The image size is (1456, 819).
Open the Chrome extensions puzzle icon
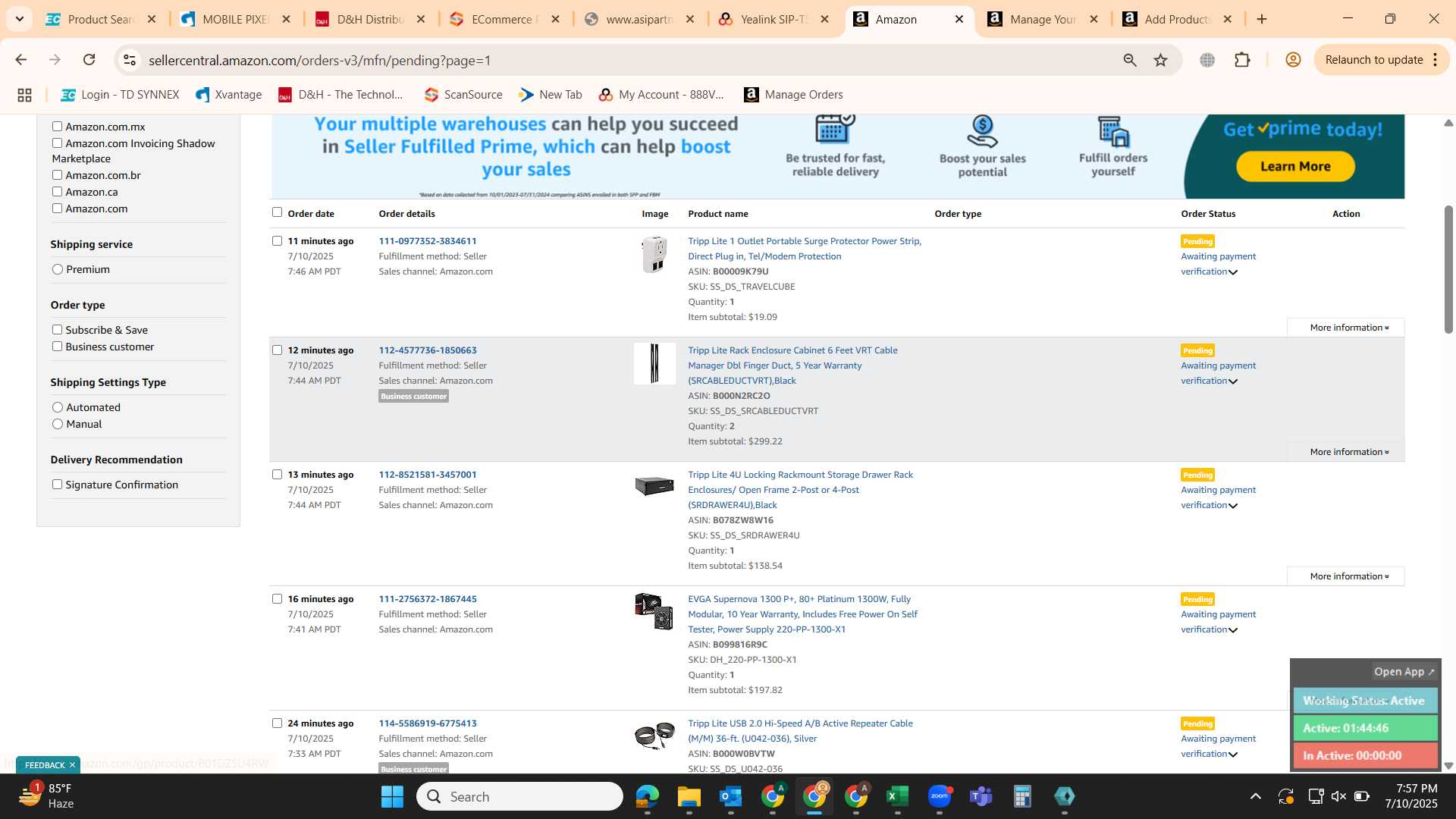[1242, 60]
